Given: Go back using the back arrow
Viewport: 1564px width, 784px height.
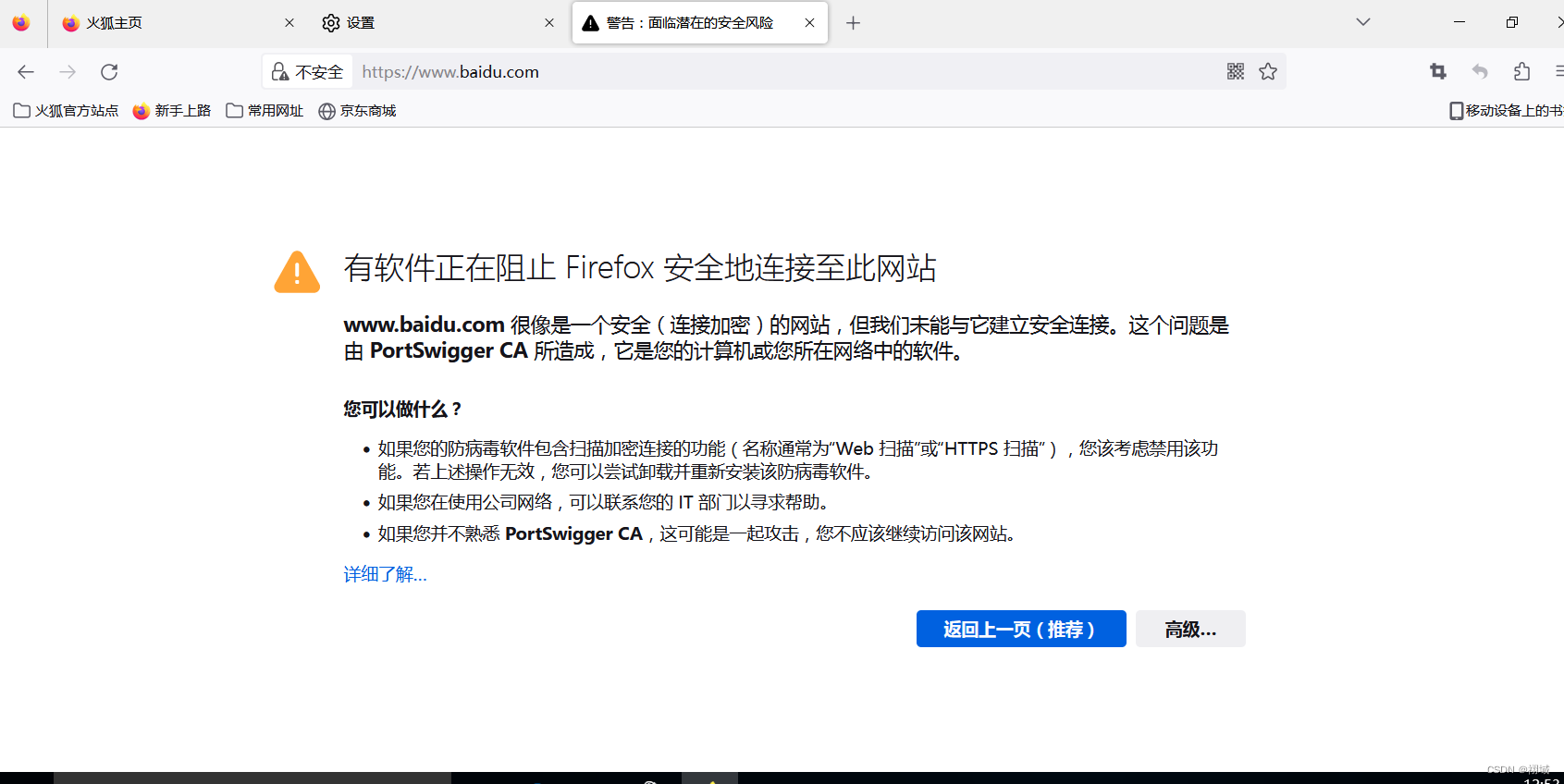Looking at the screenshot, I should (x=26, y=72).
